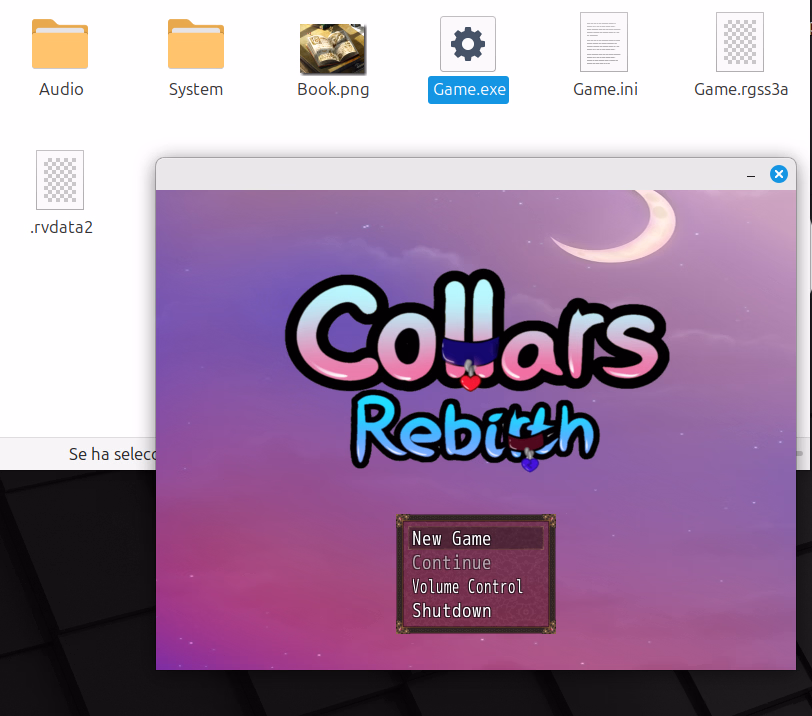Select the Game.ini document icon
Image resolution: width=812 pixels, height=716 pixels.
(604, 42)
